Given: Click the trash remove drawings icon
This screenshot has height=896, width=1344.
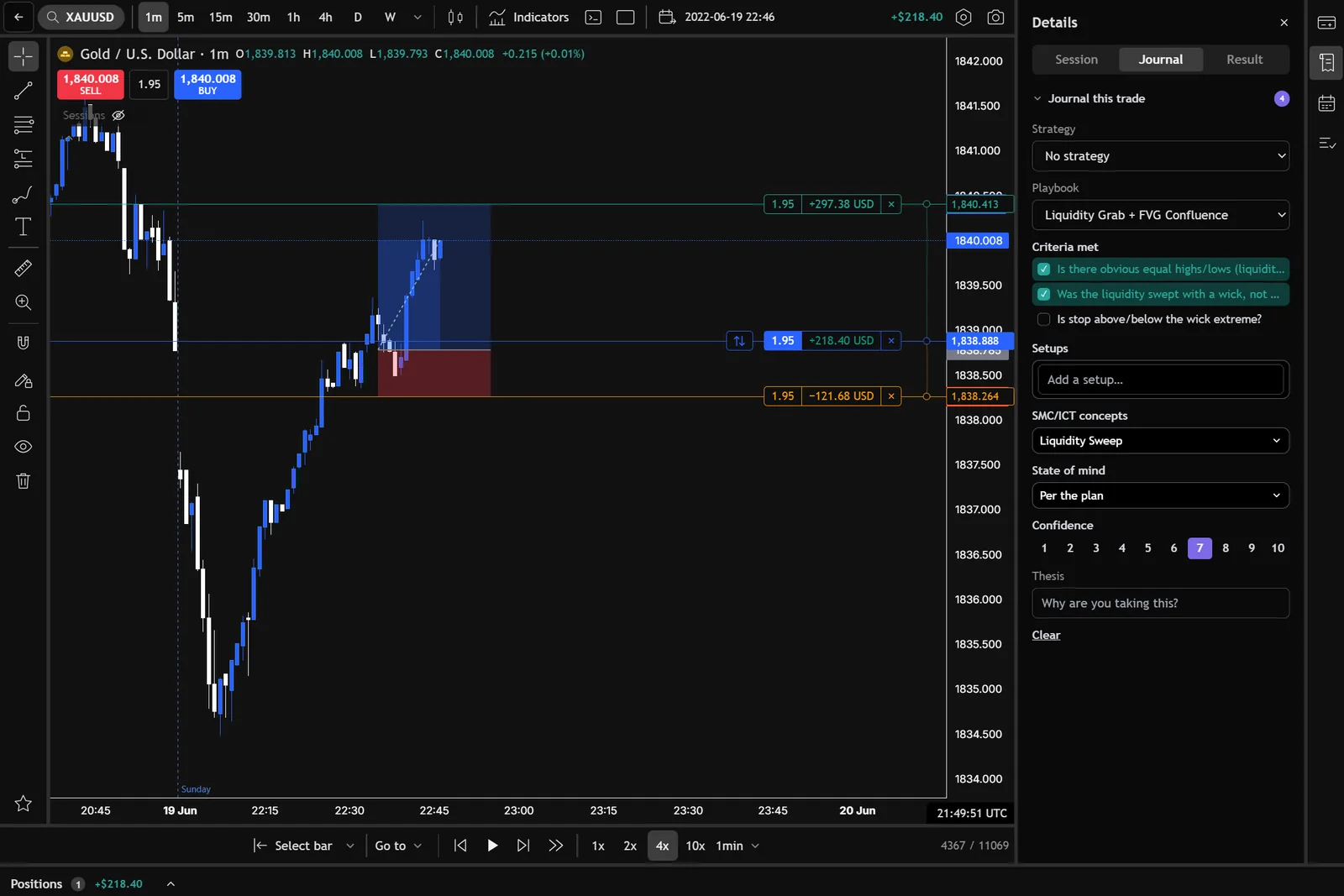Looking at the screenshot, I should click(24, 481).
